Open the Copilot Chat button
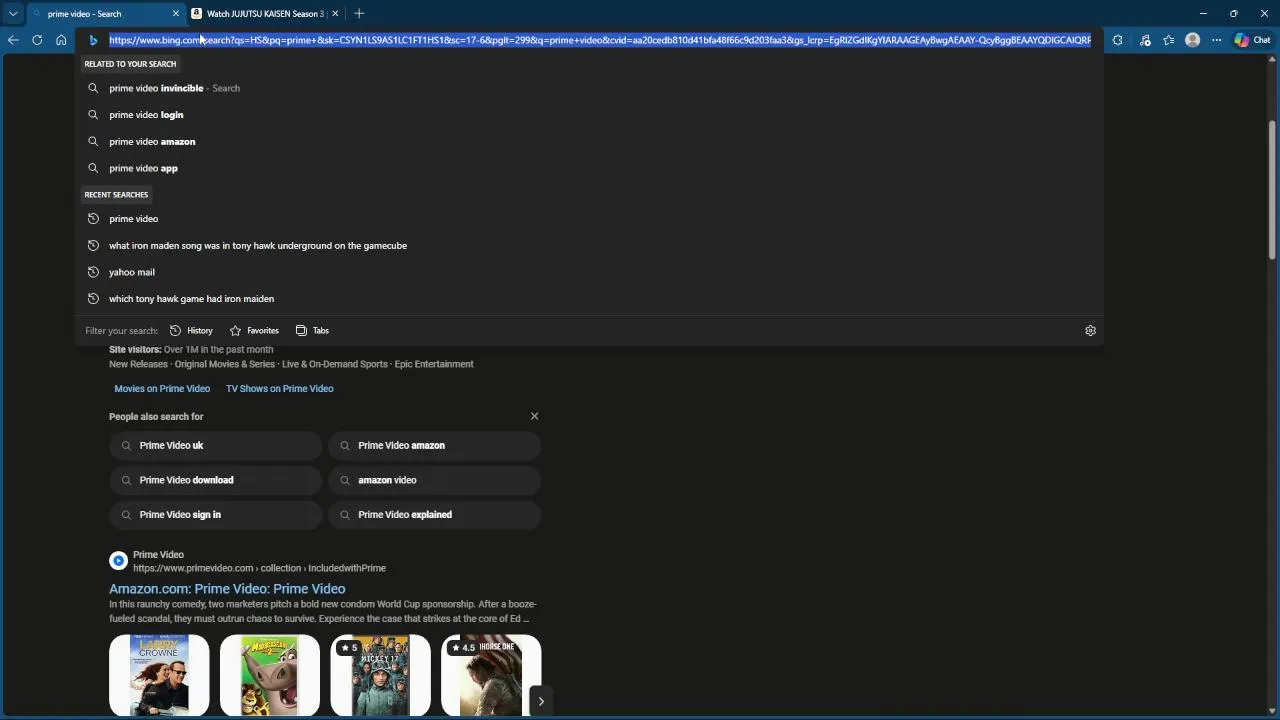Viewport: 1280px width, 720px height. [1251, 40]
